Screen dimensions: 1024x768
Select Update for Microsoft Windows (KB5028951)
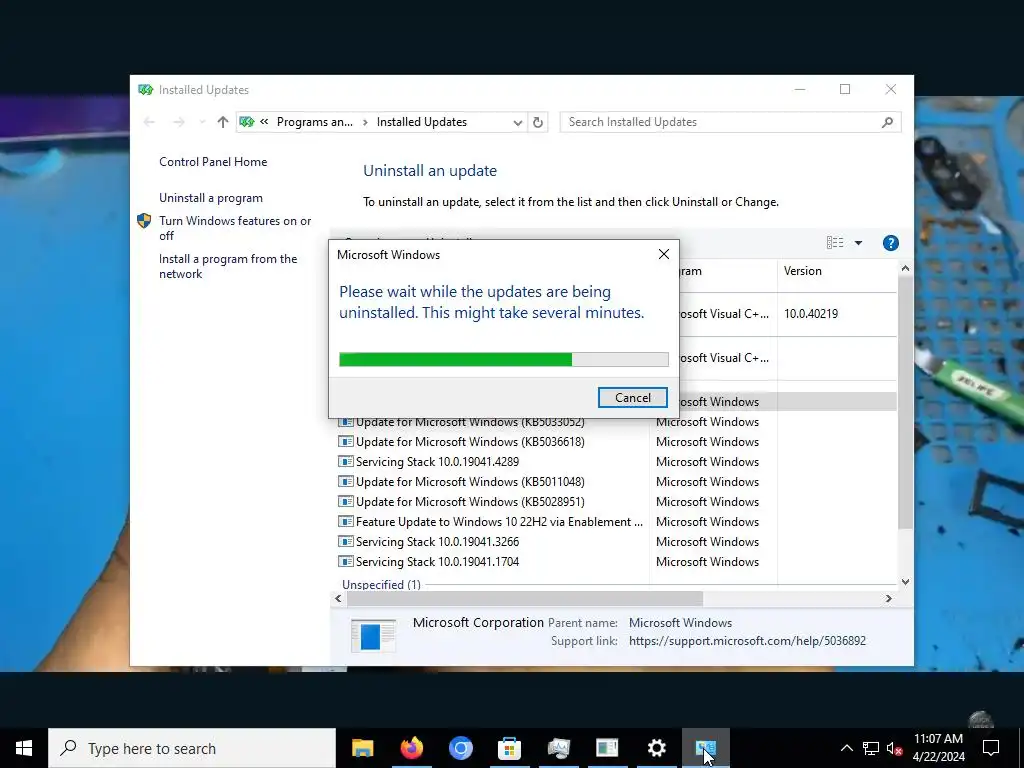(470, 502)
